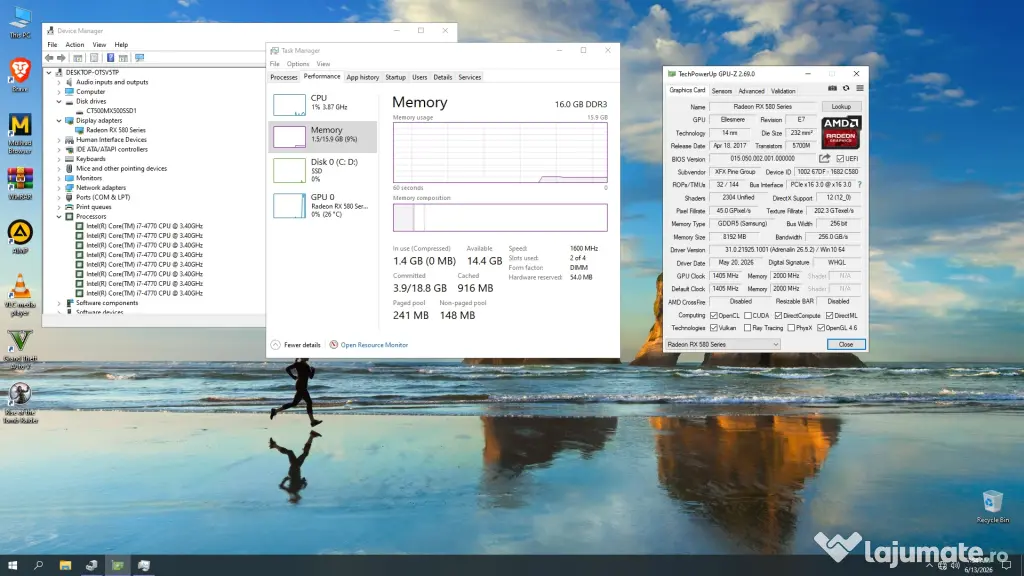This screenshot has height=576, width=1024.
Task: Expand the Network adapters node
Action: coord(59,187)
